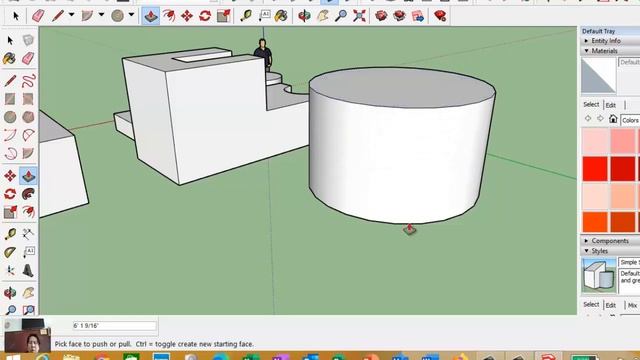Click the Make Component icon in the left palette

point(28,40)
